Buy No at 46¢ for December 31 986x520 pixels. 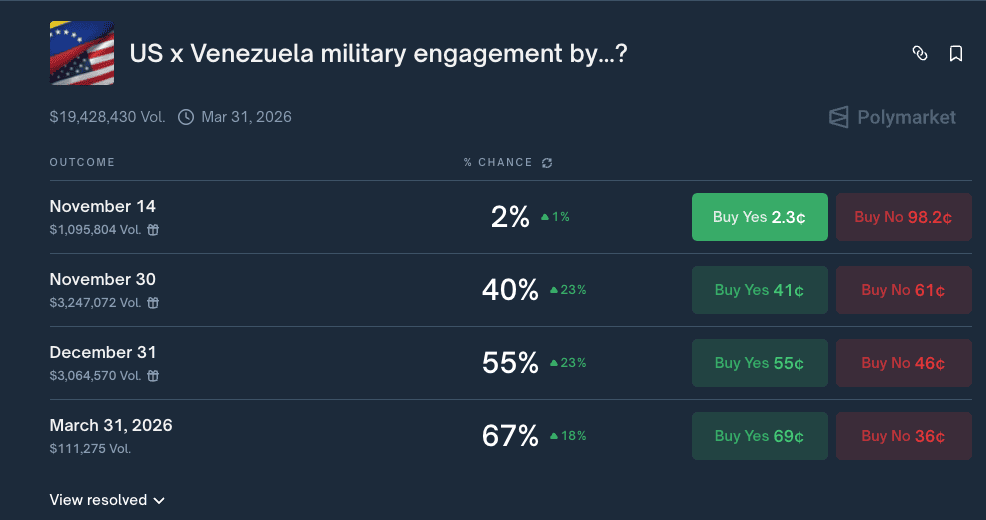[x=903, y=363]
